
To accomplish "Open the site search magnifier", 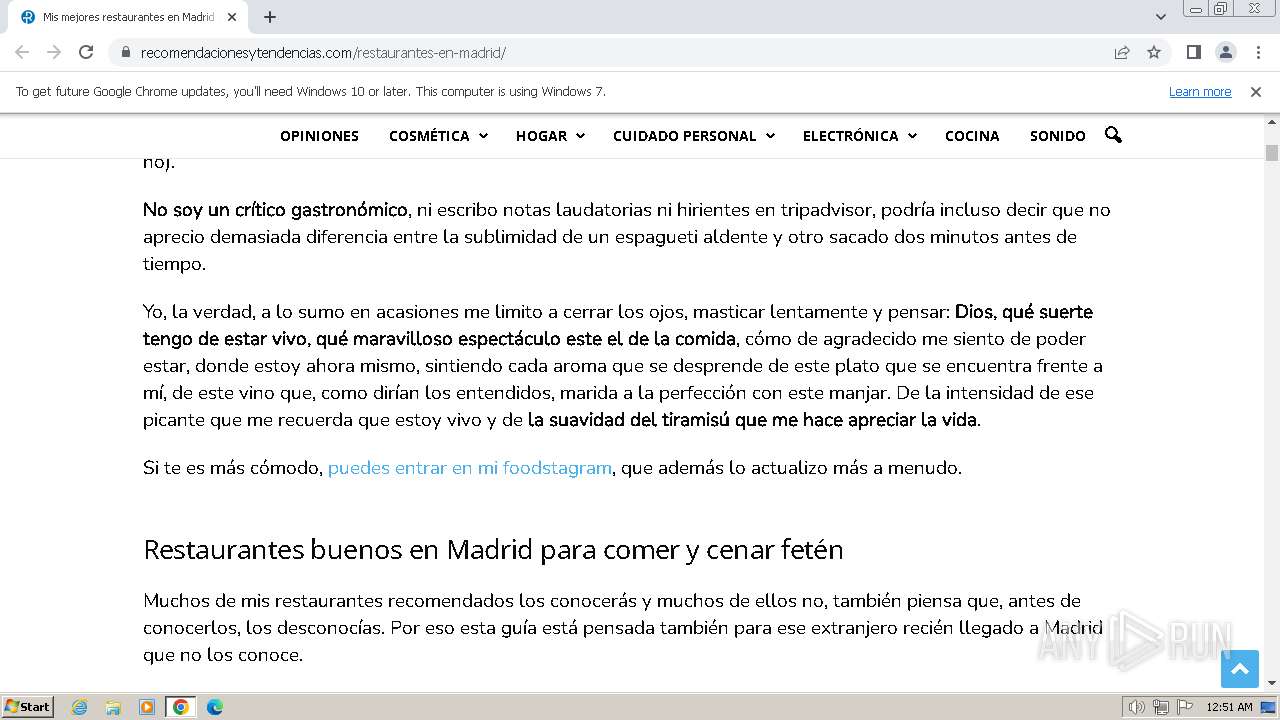I will pyautogui.click(x=1113, y=135).
